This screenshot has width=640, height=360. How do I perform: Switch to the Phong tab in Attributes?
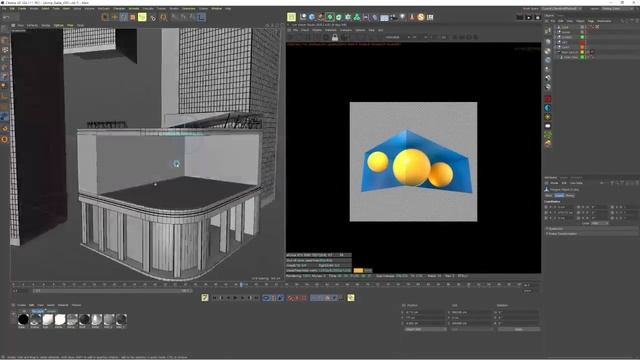tap(570, 196)
